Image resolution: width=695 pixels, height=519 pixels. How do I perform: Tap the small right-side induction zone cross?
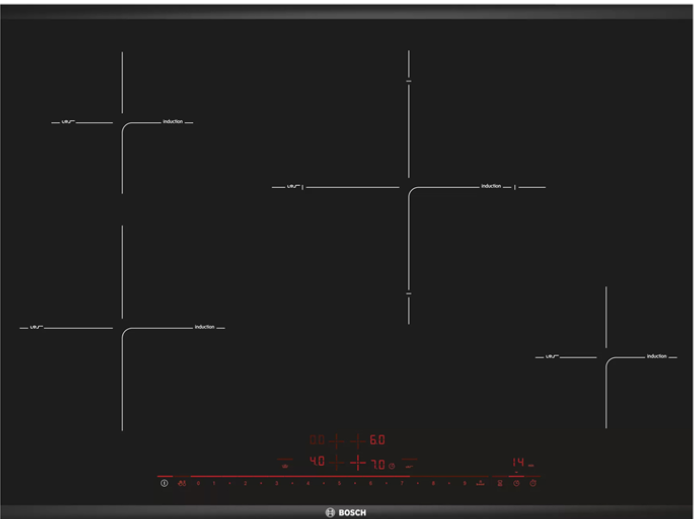pos(605,357)
